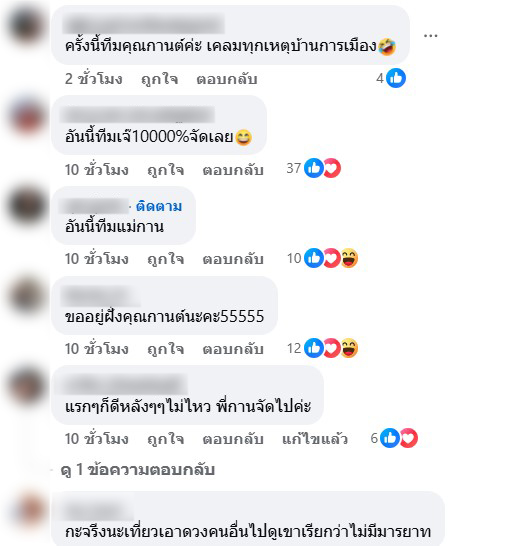Click the like thumb icon beside count 12
Image resolution: width=516 pixels, height=546 pixels.
[x=314, y=348]
